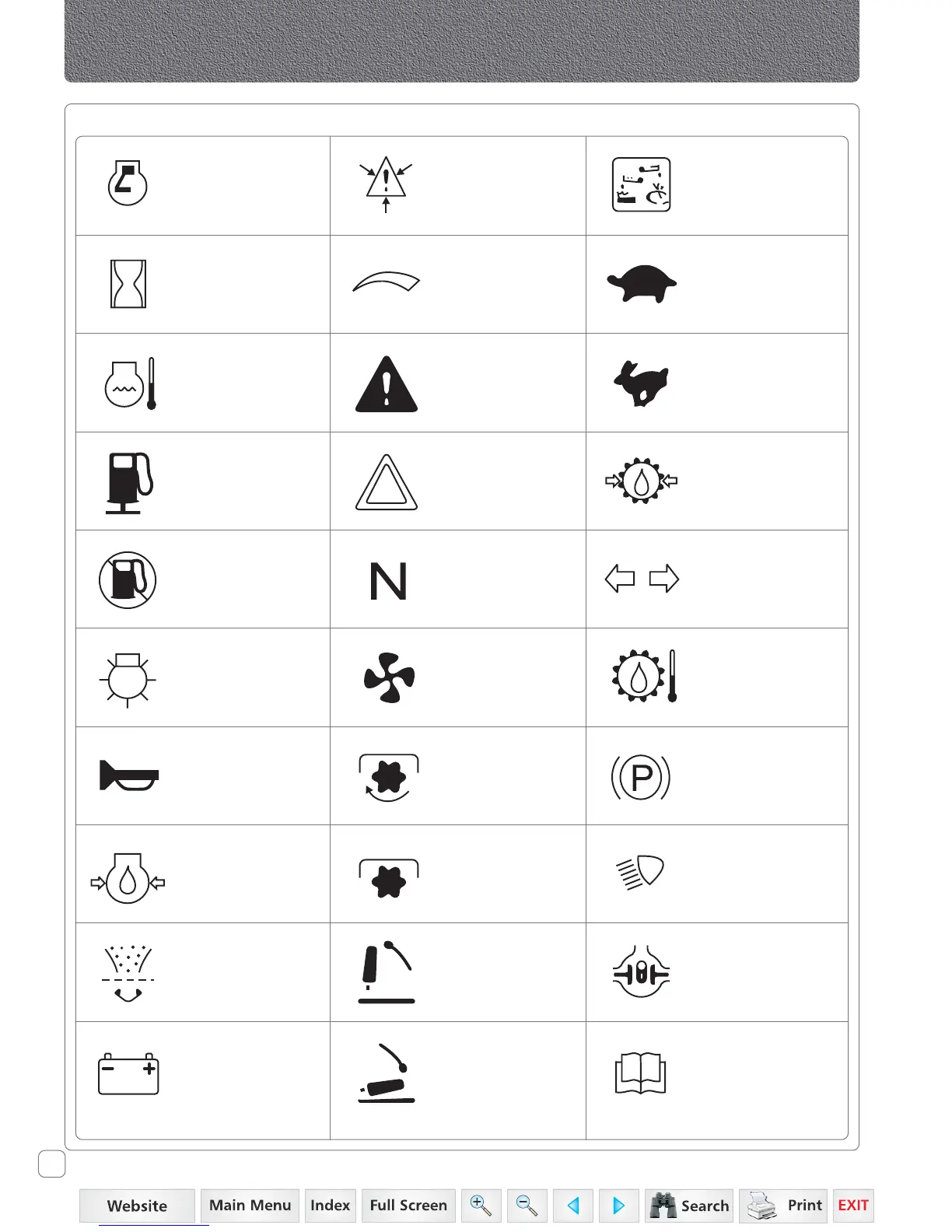This screenshot has width=952, height=1232.
Task: Click the battery symbol
Action: coord(128,1074)
